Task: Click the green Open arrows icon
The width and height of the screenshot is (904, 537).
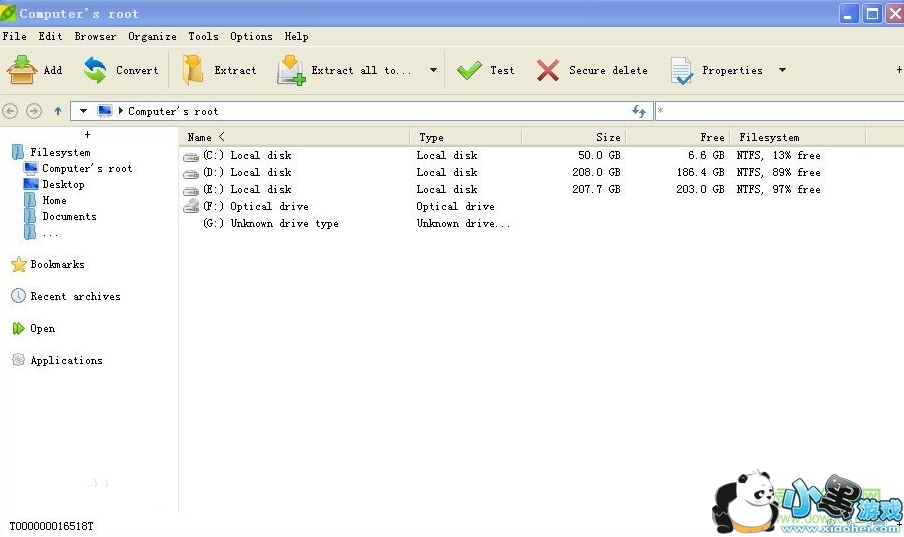Action: 18,328
